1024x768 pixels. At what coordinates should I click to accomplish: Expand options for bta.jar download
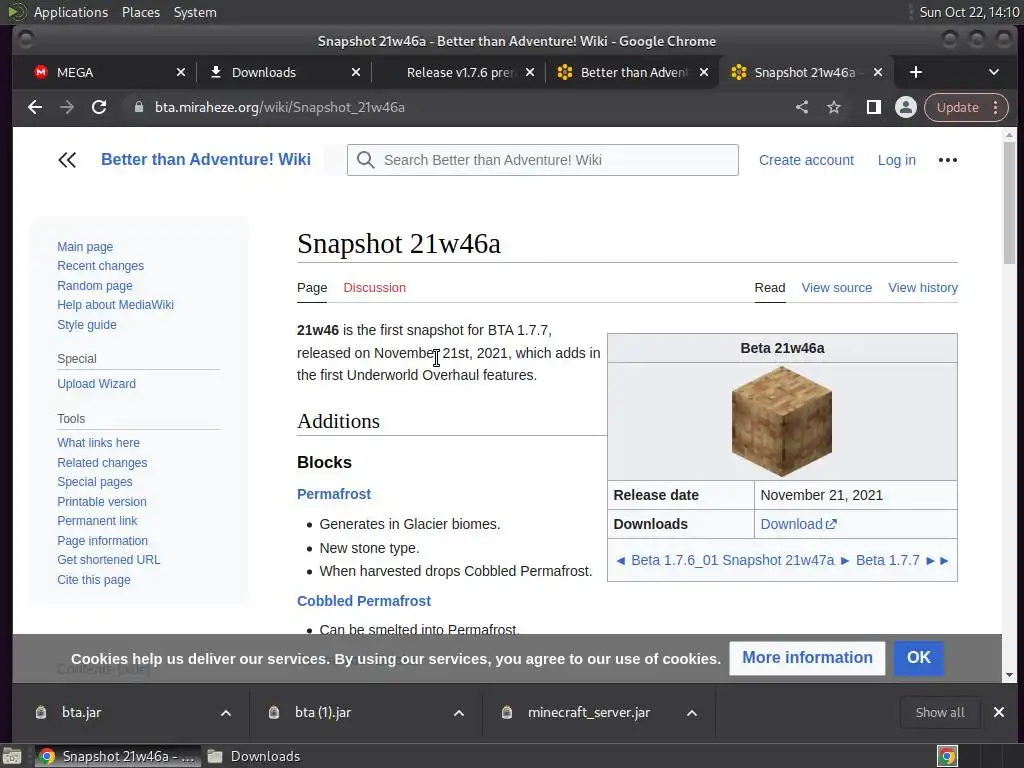[226, 713]
